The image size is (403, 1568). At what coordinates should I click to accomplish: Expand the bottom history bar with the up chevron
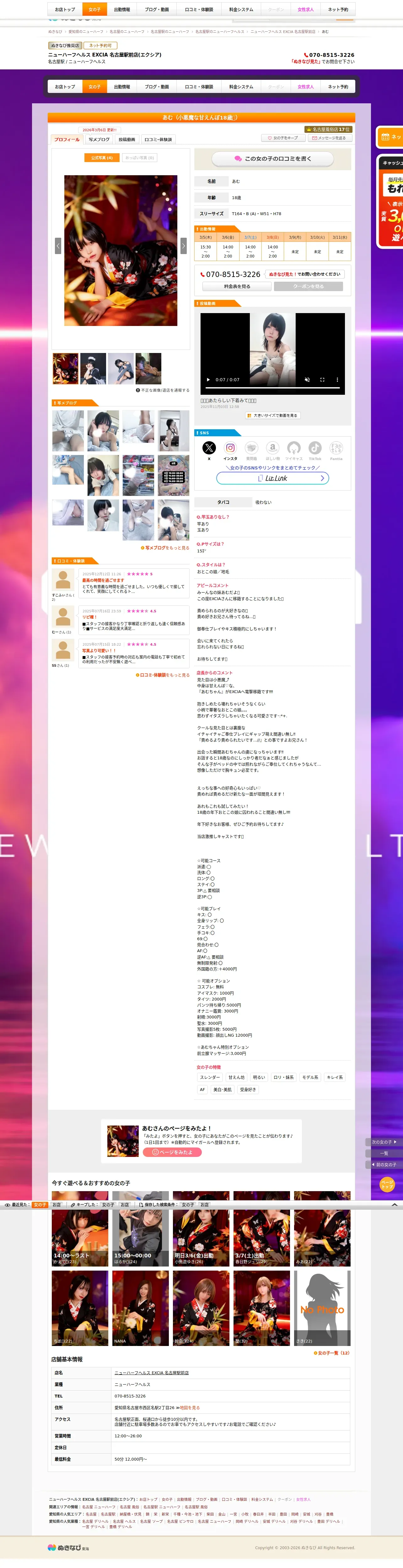(394, 1205)
